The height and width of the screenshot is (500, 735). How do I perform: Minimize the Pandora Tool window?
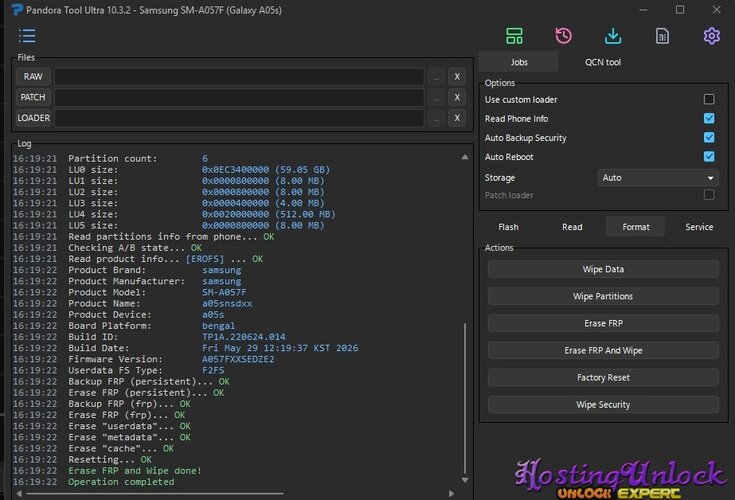point(643,9)
